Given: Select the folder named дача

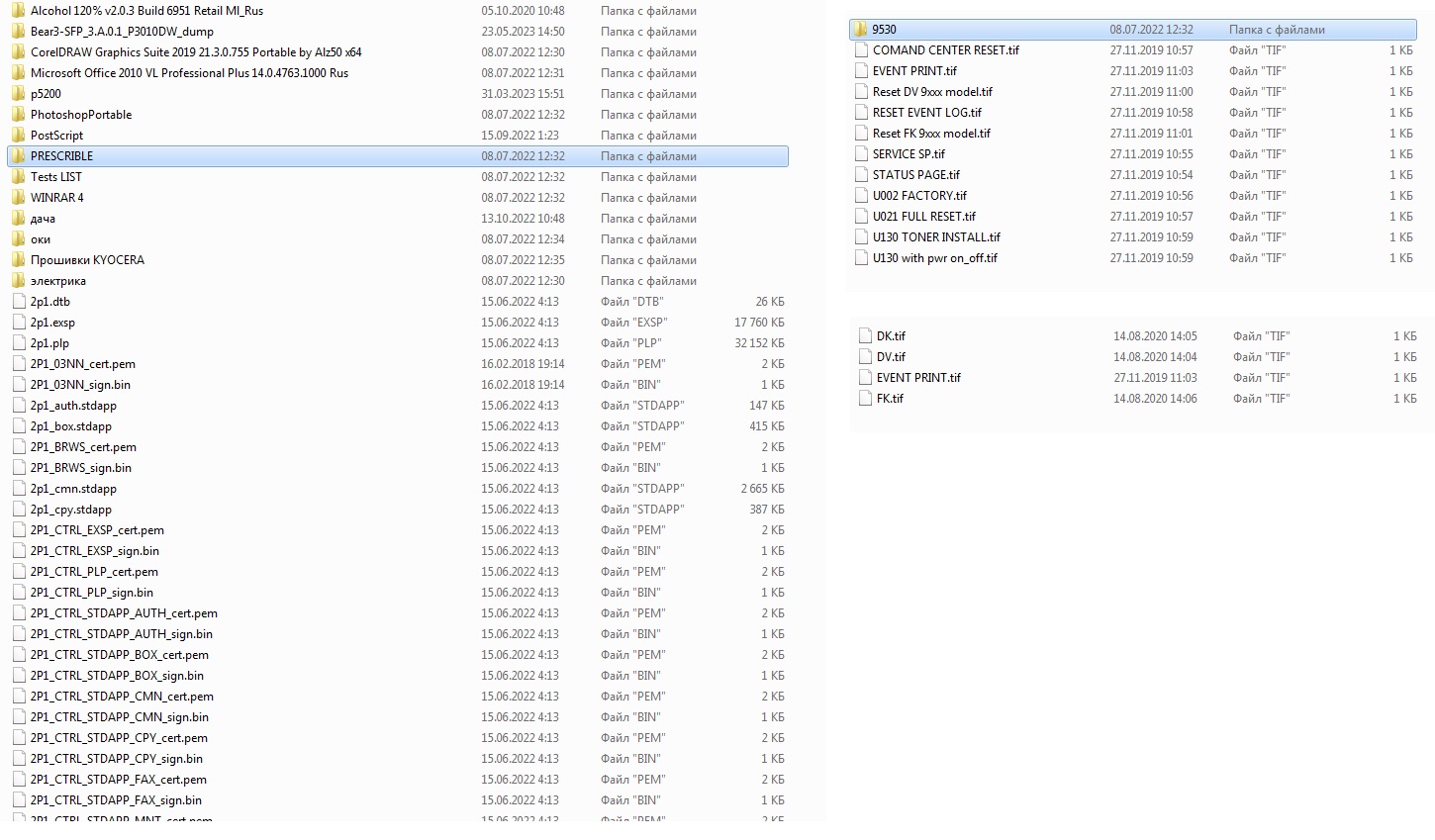Looking at the screenshot, I should [43, 219].
